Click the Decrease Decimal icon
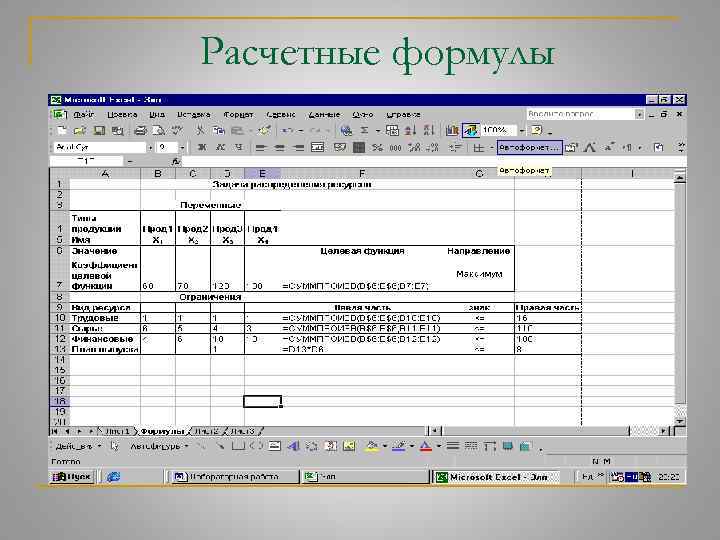This screenshot has width=720, height=540. tap(432, 147)
